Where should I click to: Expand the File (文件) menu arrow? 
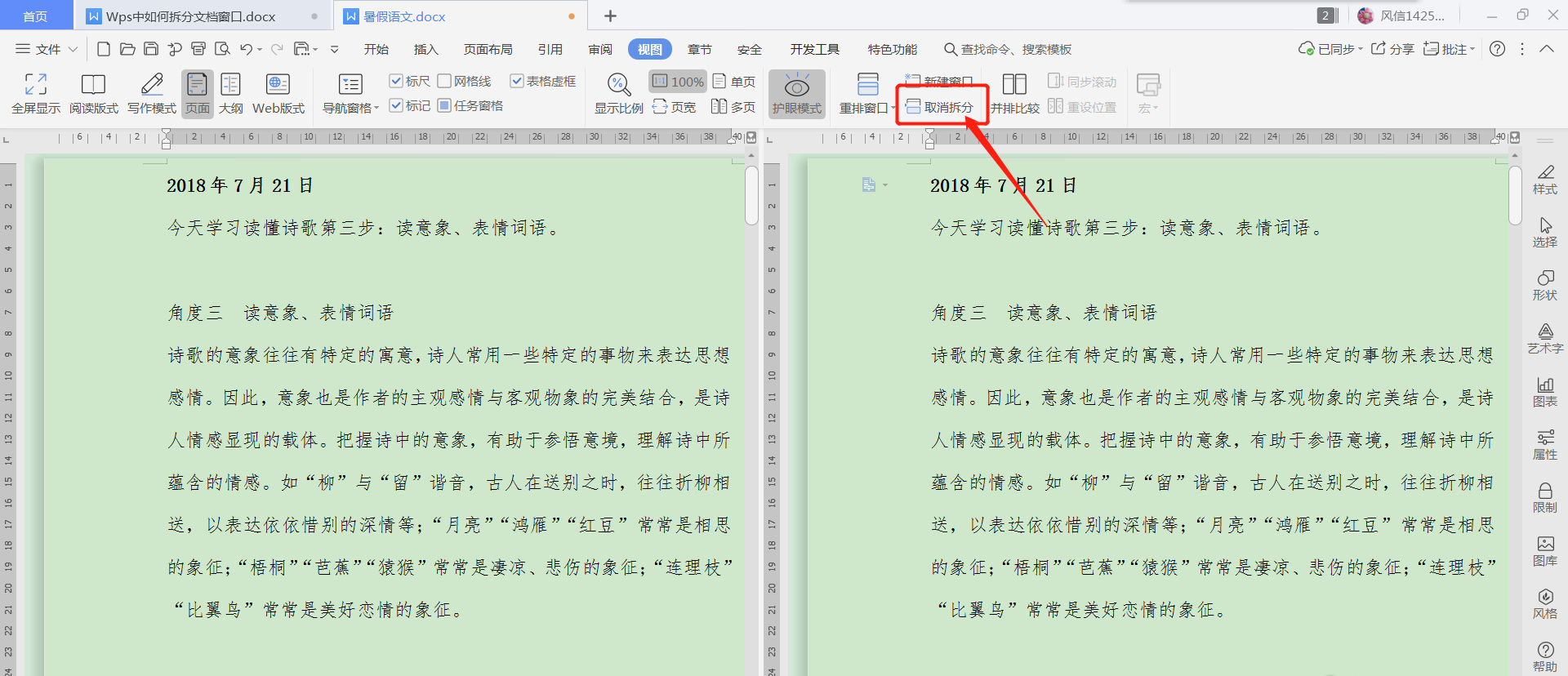pyautogui.click(x=73, y=49)
